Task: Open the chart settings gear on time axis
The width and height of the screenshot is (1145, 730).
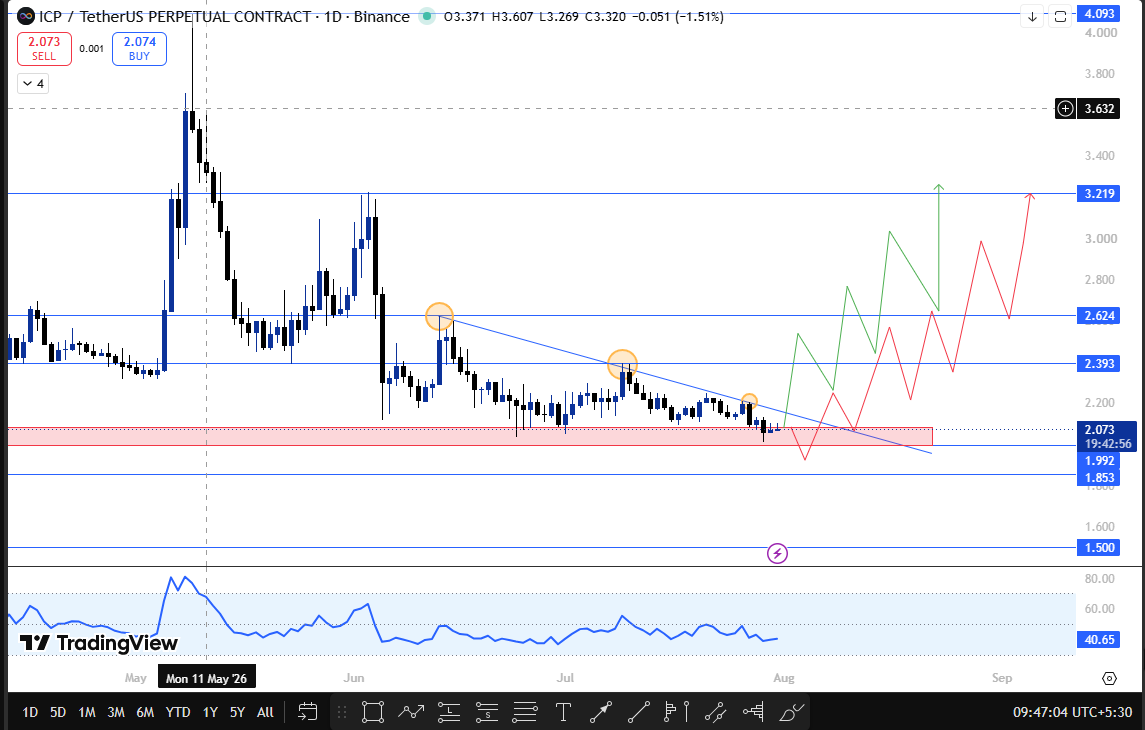Action: click(1109, 679)
